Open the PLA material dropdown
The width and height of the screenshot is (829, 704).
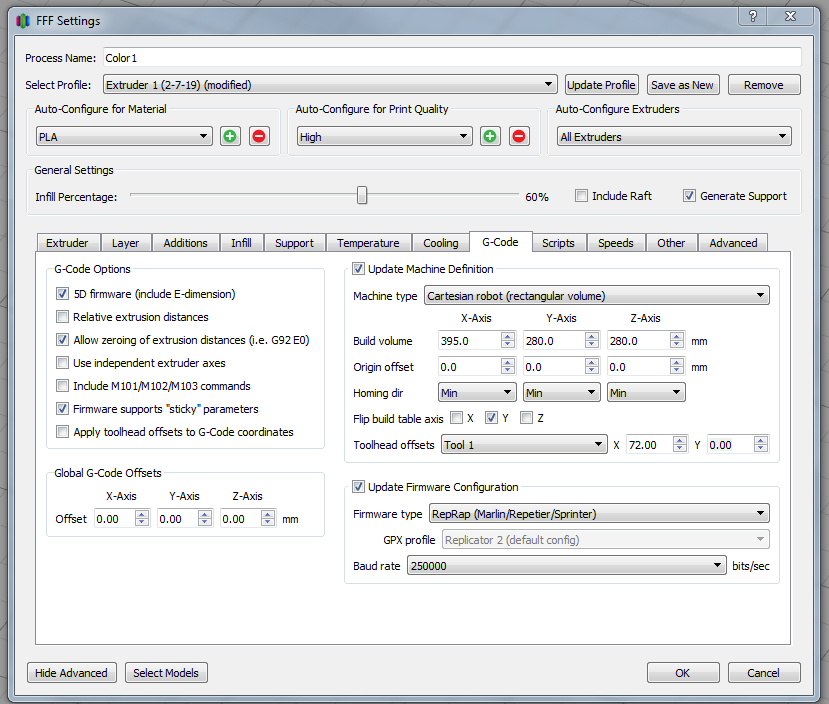[x=124, y=136]
